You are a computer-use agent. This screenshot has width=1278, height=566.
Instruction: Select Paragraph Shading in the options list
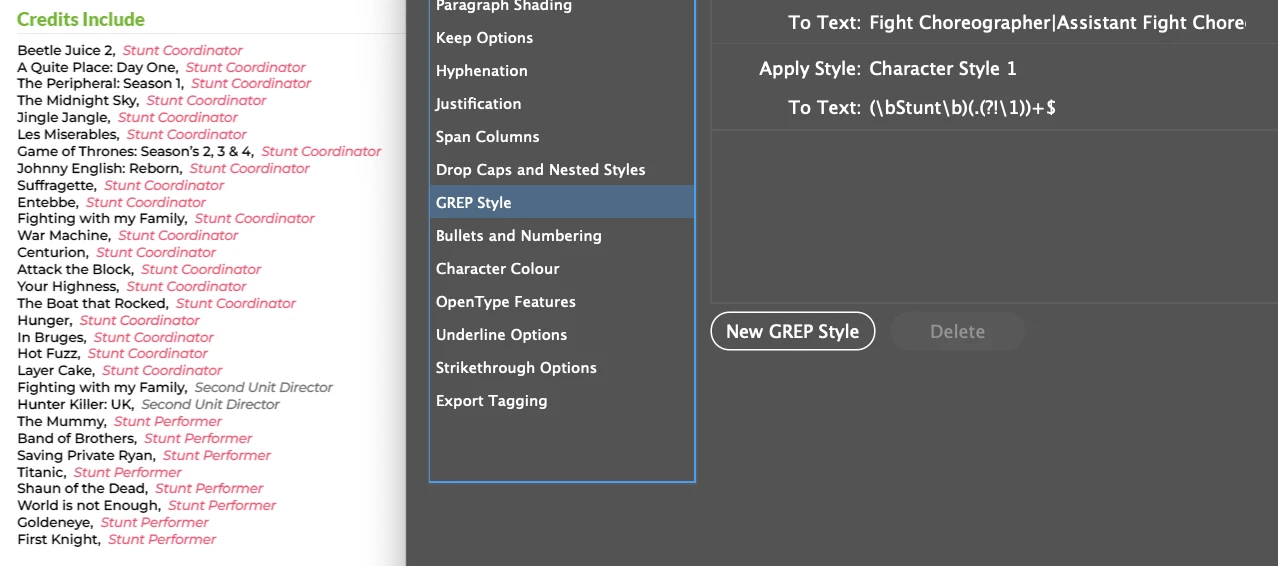click(504, 6)
